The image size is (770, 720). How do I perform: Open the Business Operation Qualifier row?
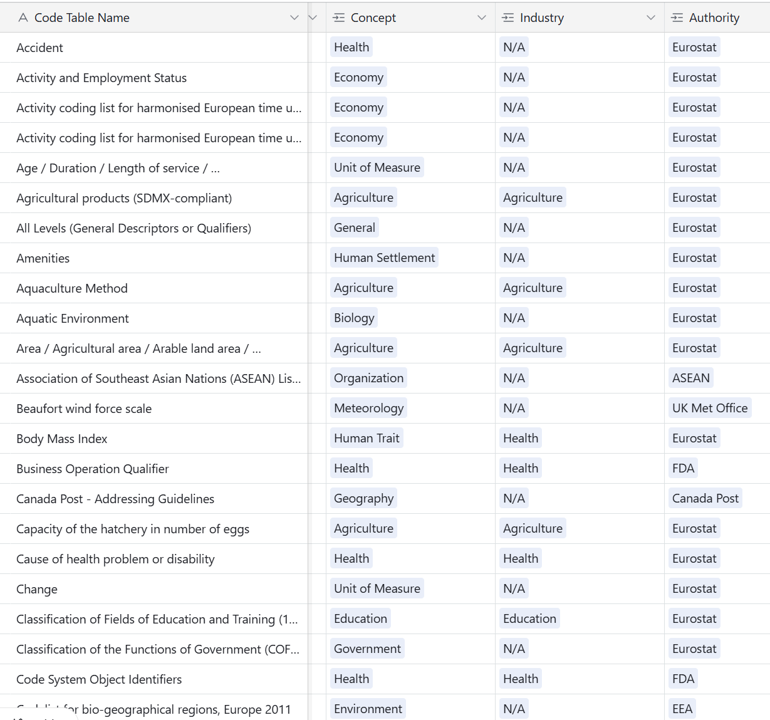click(92, 469)
